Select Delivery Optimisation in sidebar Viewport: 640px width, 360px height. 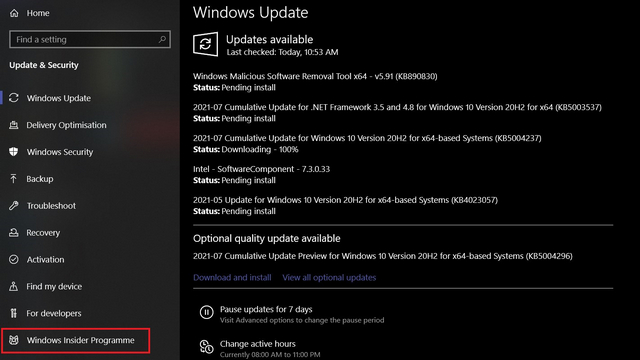click(66, 125)
